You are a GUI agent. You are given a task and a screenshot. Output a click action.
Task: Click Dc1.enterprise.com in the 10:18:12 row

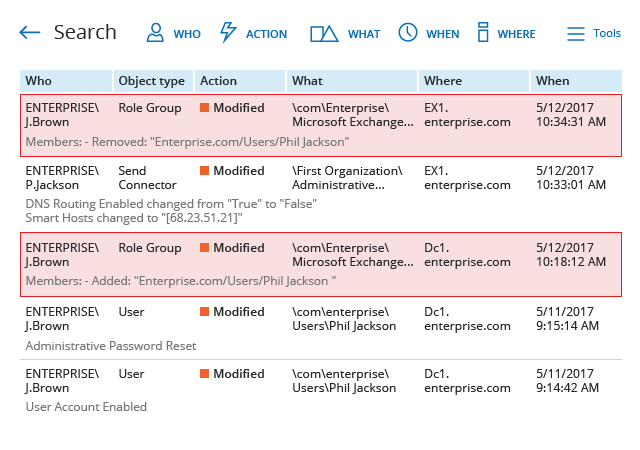pyautogui.click(x=467, y=255)
